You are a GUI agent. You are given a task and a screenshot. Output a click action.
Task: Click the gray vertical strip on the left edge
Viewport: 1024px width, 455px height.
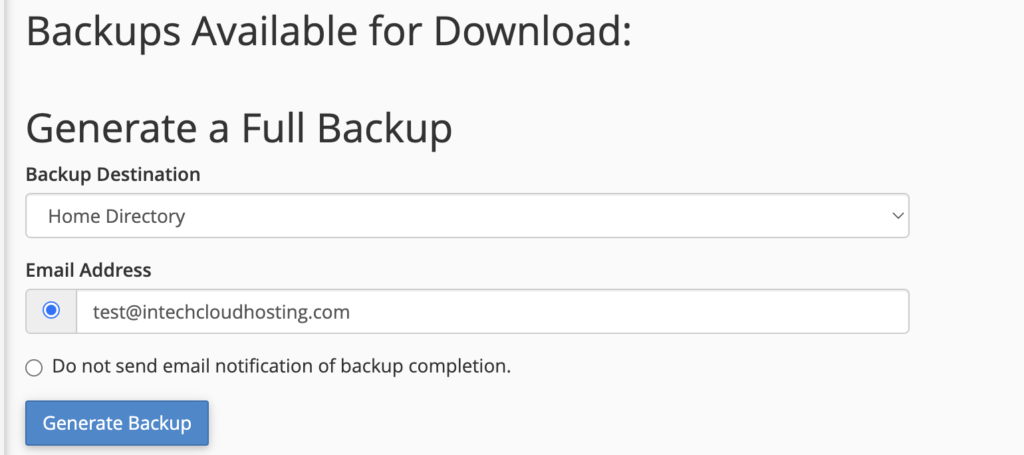click(3, 227)
